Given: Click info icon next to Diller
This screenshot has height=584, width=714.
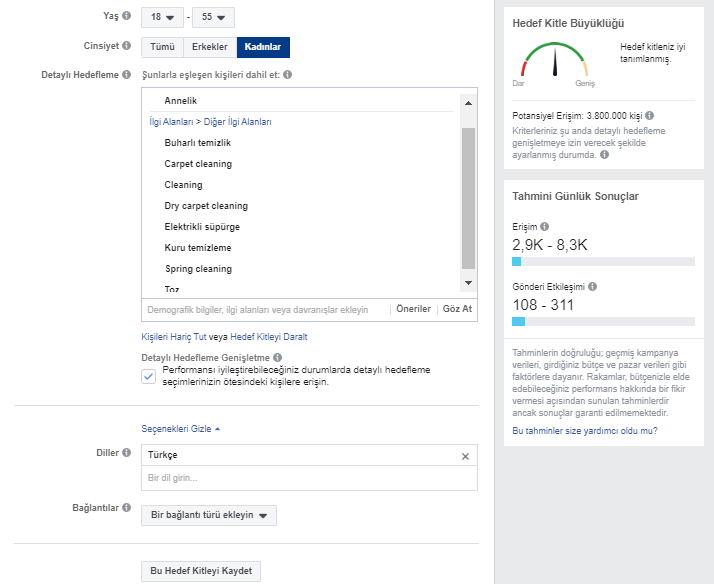Looking at the screenshot, I should click(x=127, y=452).
